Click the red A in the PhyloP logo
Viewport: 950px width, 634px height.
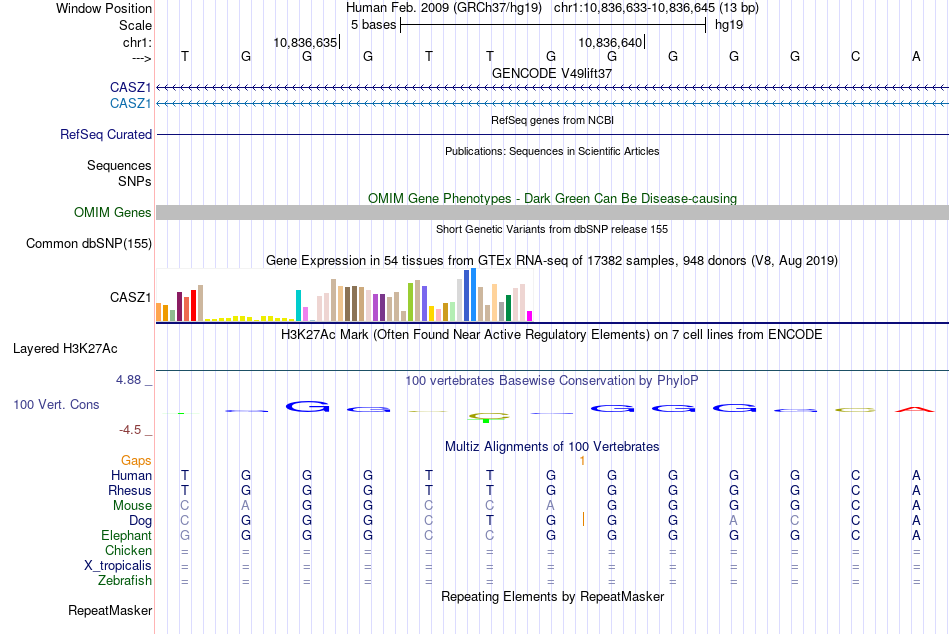(915, 409)
